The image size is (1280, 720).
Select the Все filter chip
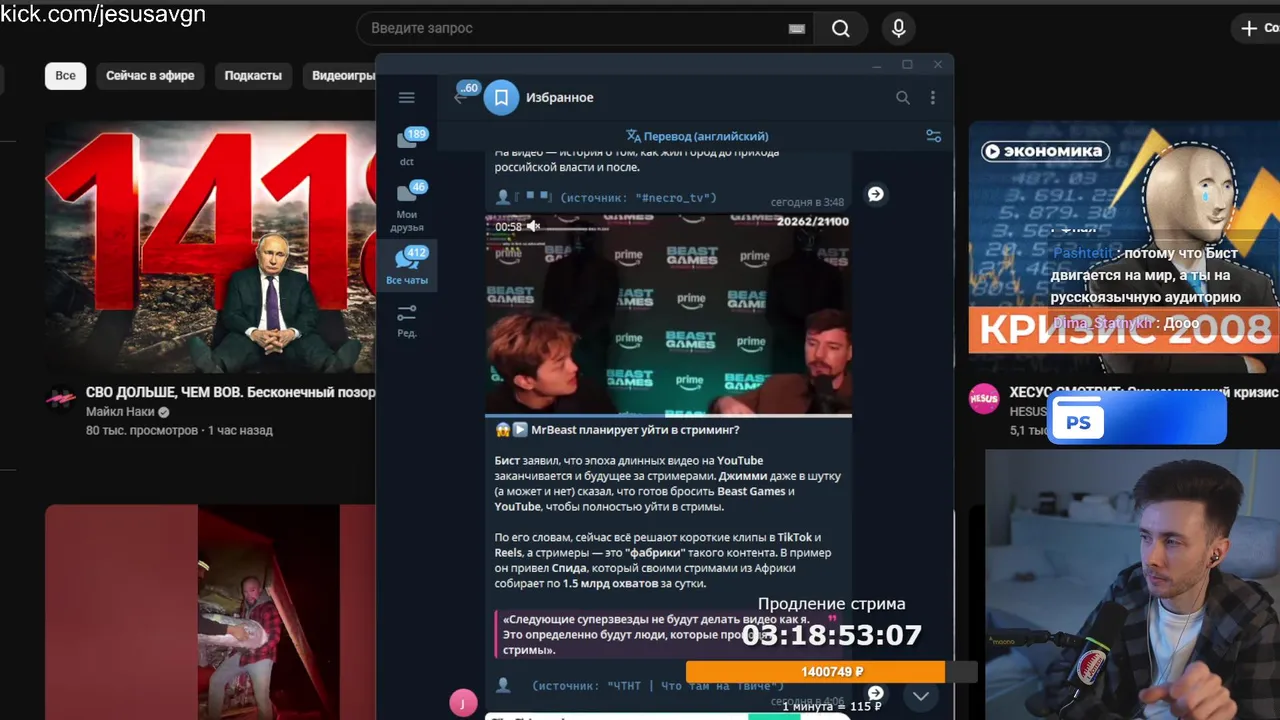pos(65,76)
